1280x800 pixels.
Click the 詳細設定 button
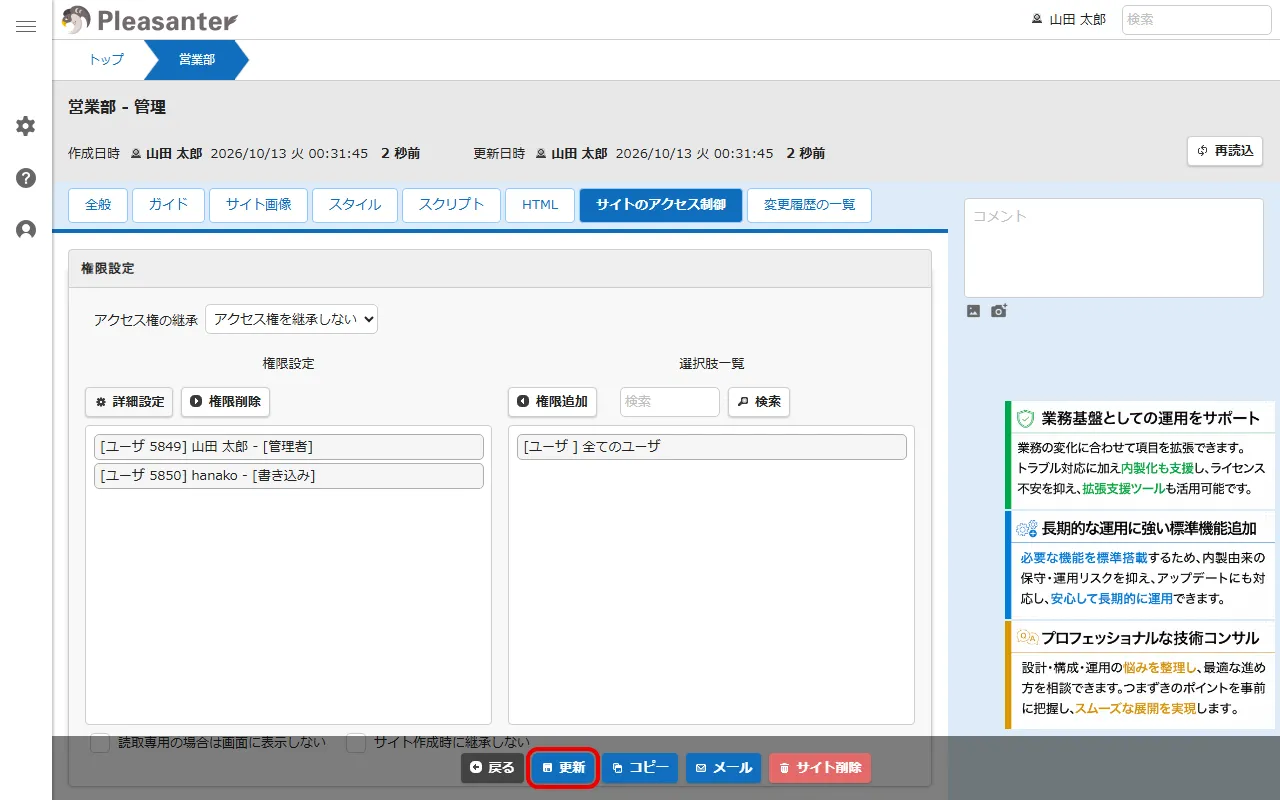(129, 402)
